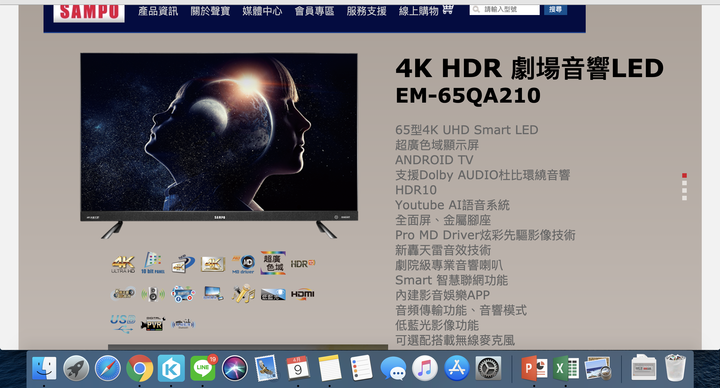Click the USB feature icon
Viewport: 720px width, 388px height.
tap(123, 323)
